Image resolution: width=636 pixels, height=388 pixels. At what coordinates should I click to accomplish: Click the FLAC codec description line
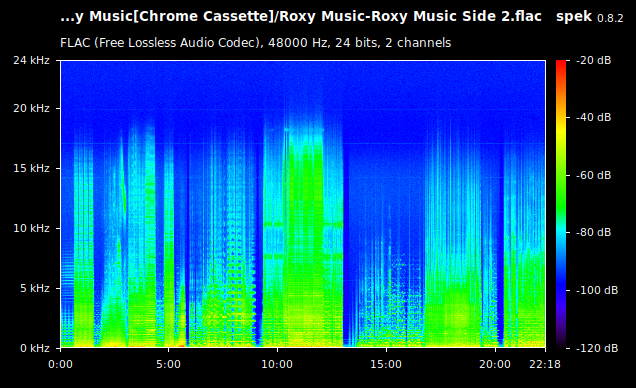click(256, 43)
